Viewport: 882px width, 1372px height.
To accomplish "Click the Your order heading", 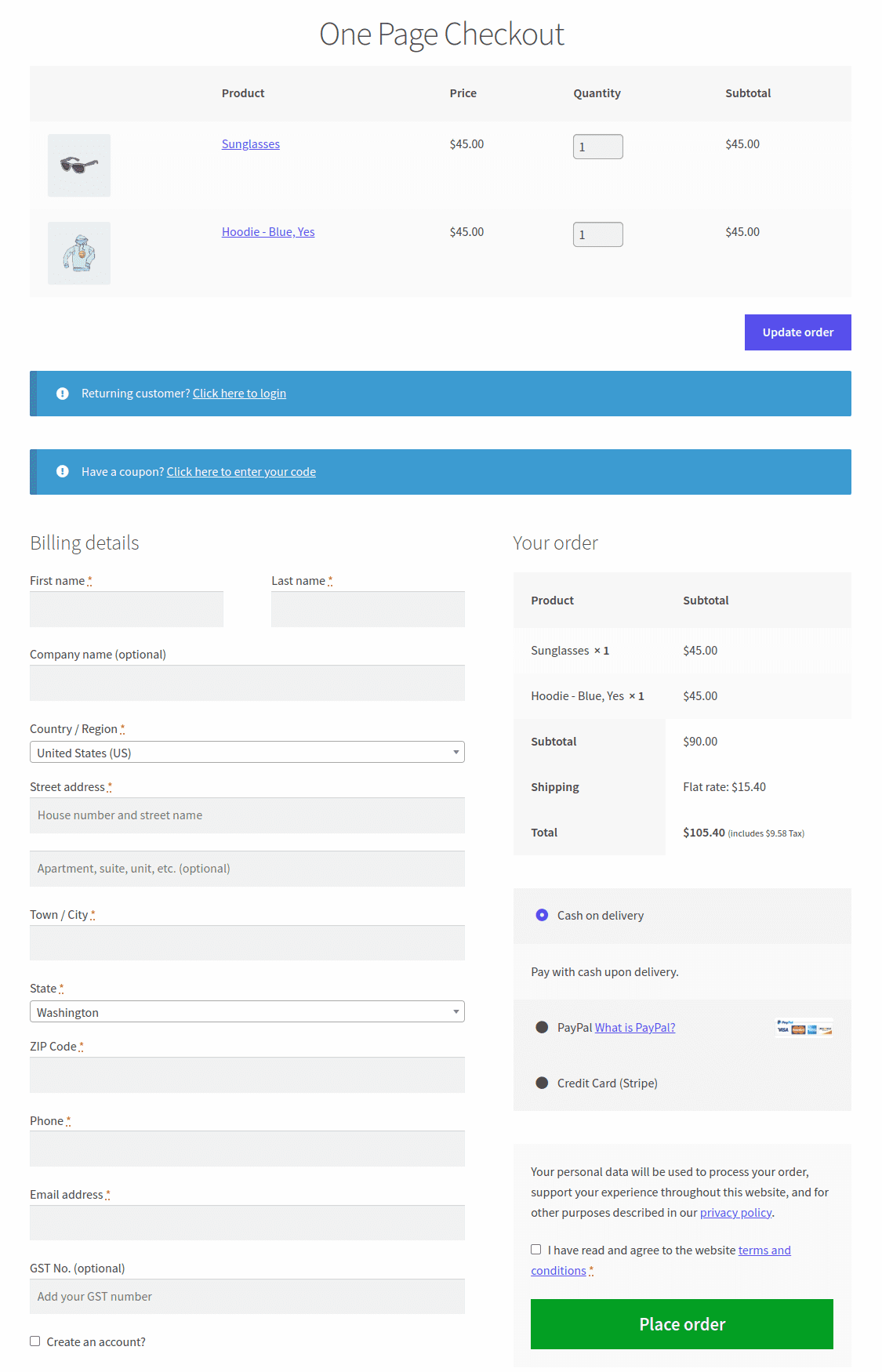I will pyautogui.click(x=556, y=543).
